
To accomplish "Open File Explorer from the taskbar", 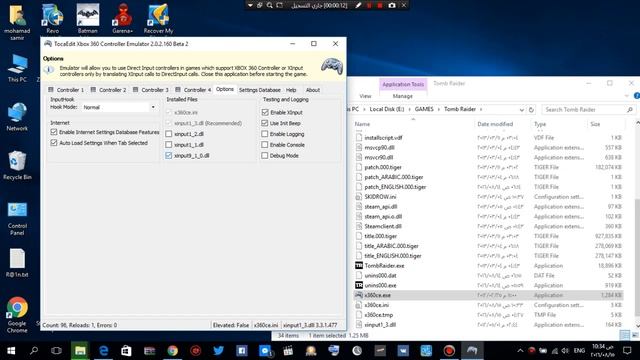I will [80, 351].
